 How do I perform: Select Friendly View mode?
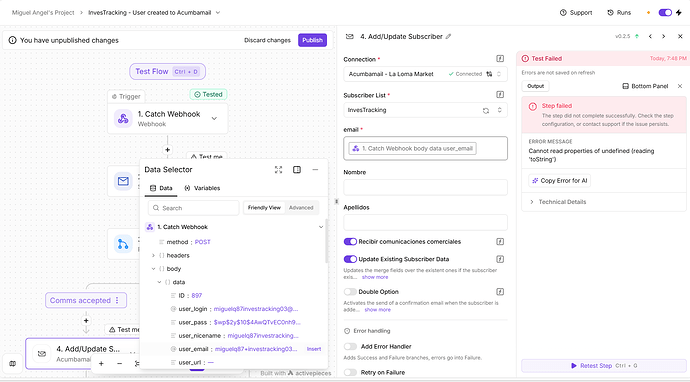pyautogui.click(x=264, y=208)
